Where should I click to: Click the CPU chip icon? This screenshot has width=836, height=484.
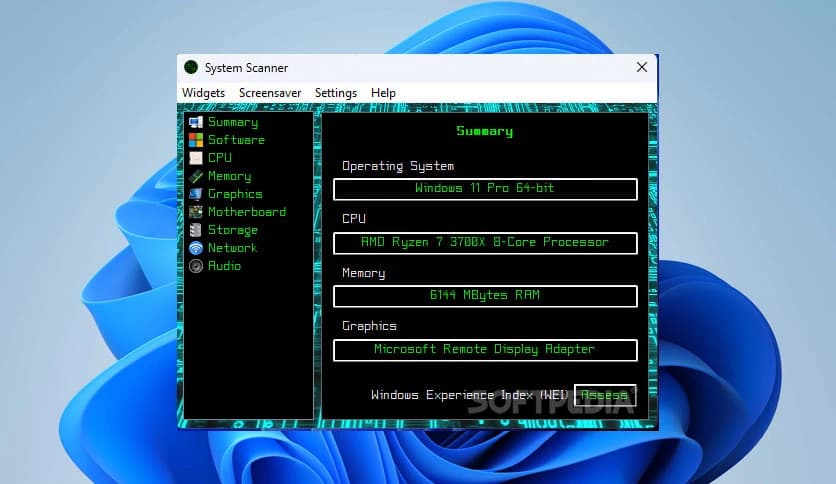(196, 158)
